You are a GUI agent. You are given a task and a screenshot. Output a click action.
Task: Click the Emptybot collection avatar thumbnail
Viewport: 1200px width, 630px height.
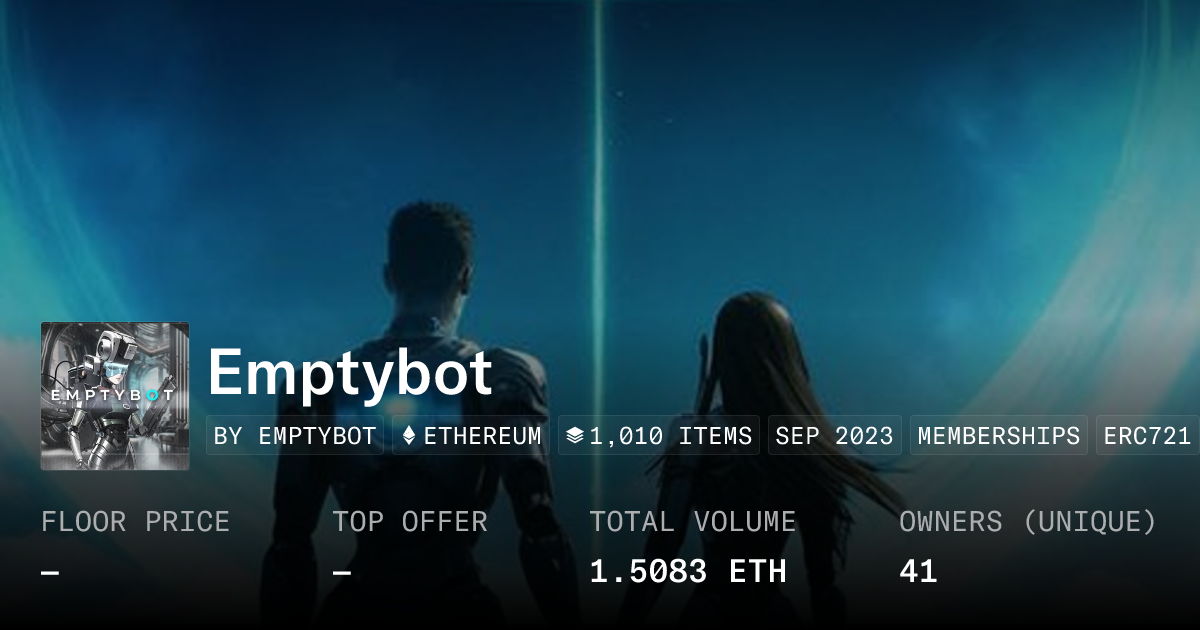[x=115, y=396]
